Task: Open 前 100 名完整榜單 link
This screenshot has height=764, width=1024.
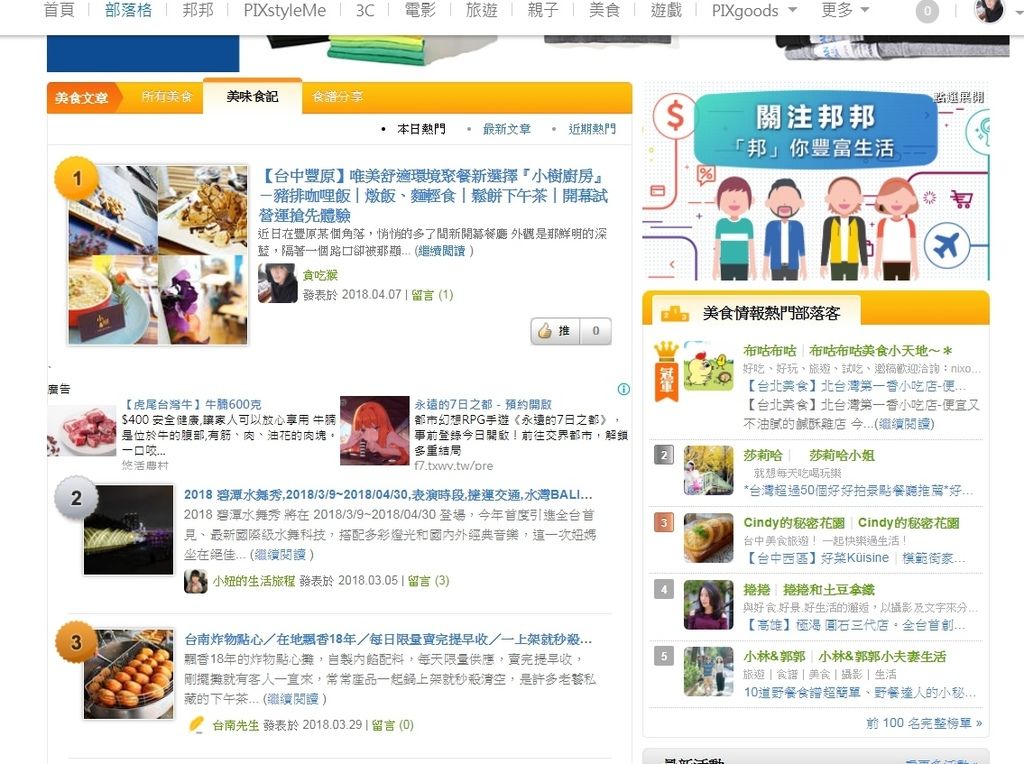Action: point(924,723)
